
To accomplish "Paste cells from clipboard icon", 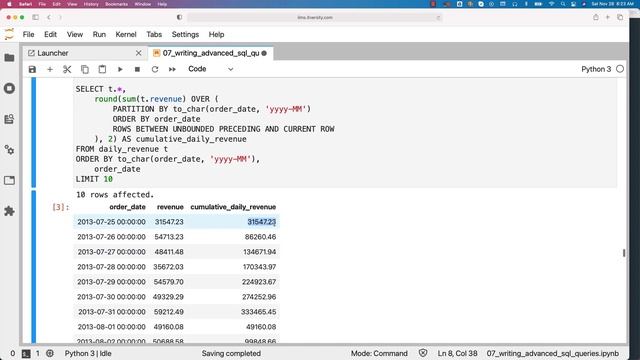I will tap(102, 69).
